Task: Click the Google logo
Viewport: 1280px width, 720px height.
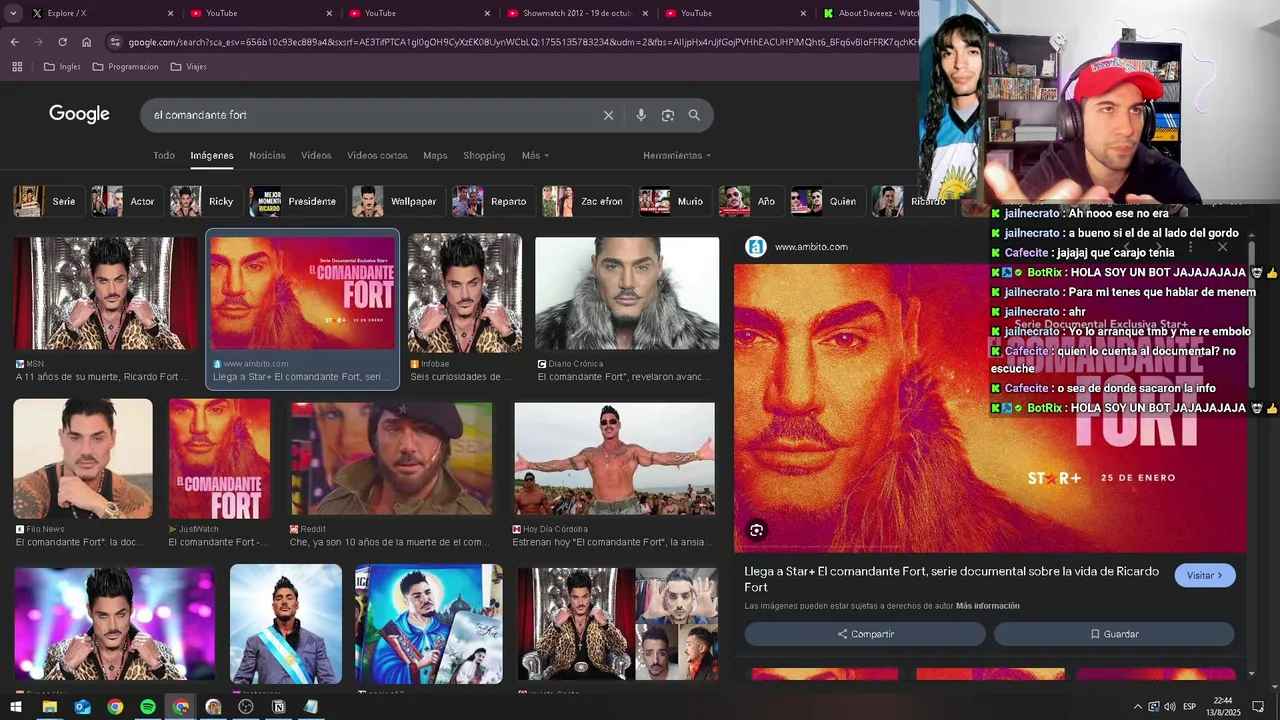Action: click(79, 114)
